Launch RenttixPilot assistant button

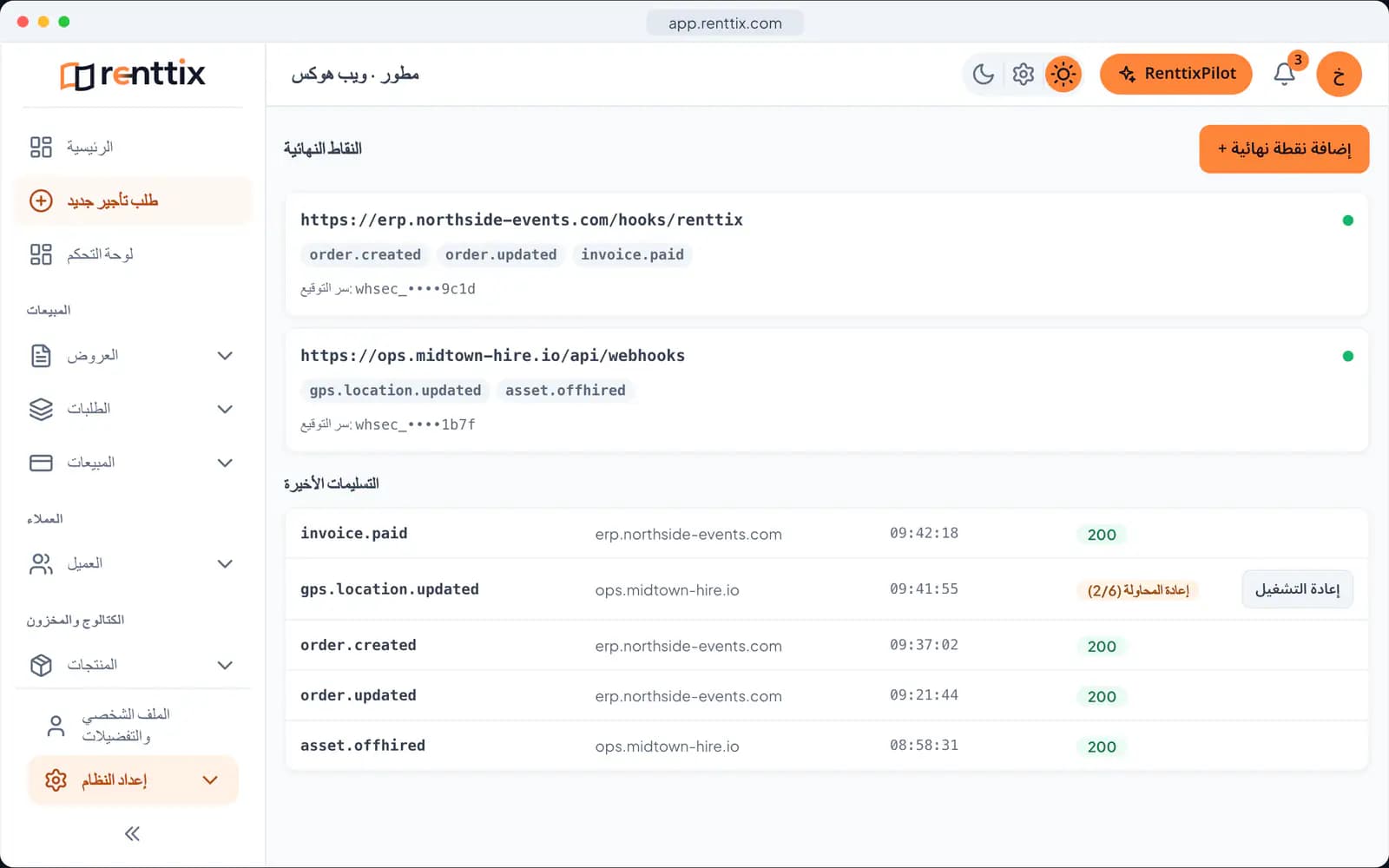tap(1176, 75)
